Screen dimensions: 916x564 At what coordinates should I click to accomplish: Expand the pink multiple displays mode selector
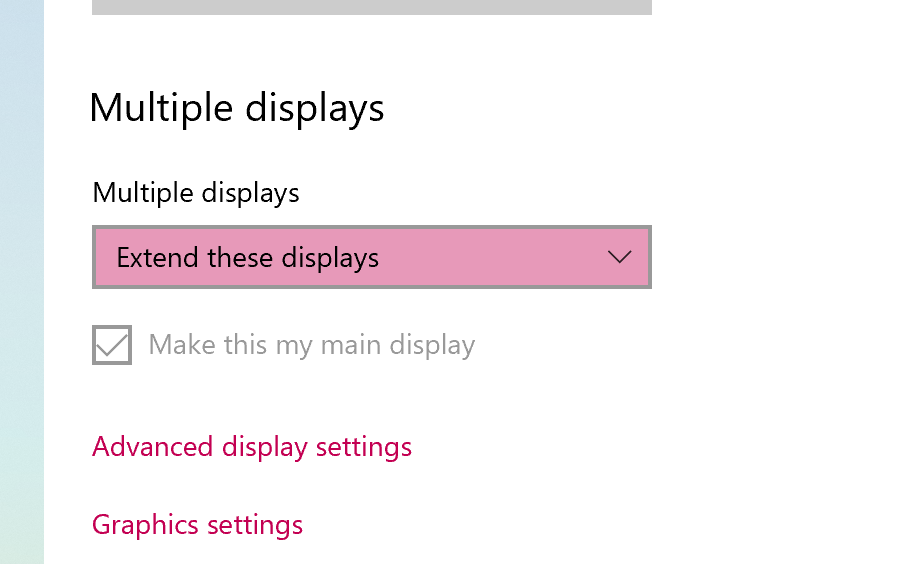[x=372, y=257]
